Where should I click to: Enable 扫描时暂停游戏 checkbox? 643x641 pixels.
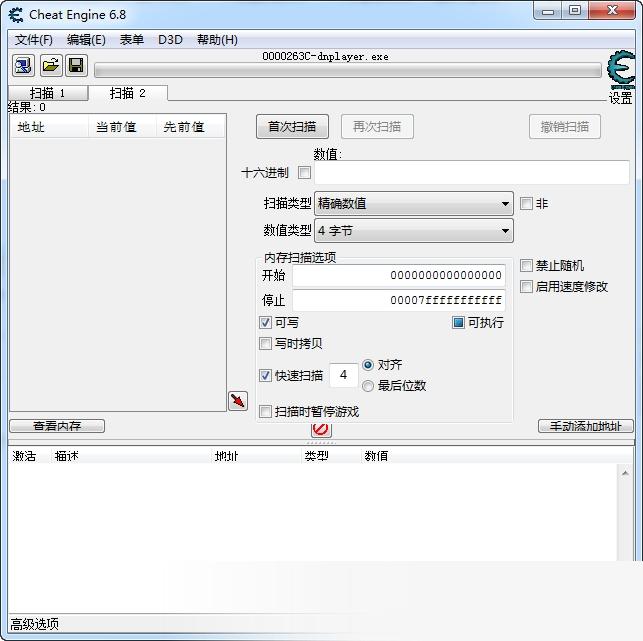(x=265, y=411)
